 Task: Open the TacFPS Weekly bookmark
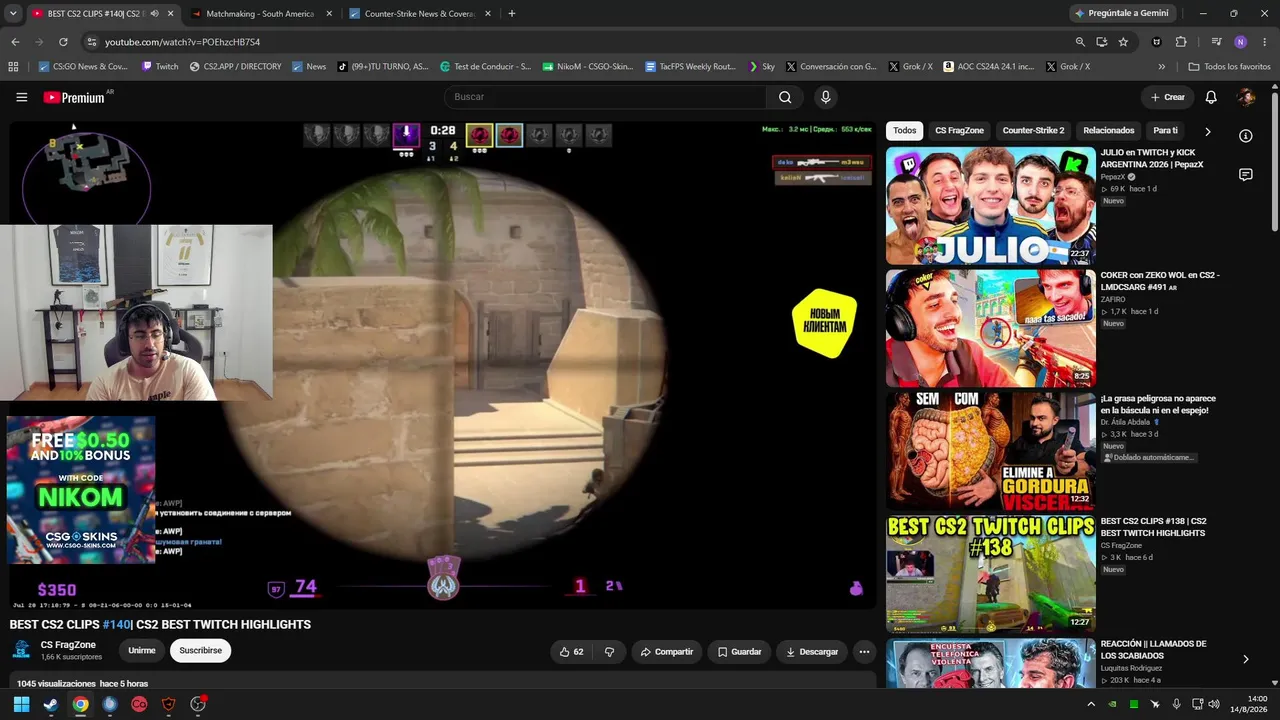pyautogui.click(x=690, y=67)
